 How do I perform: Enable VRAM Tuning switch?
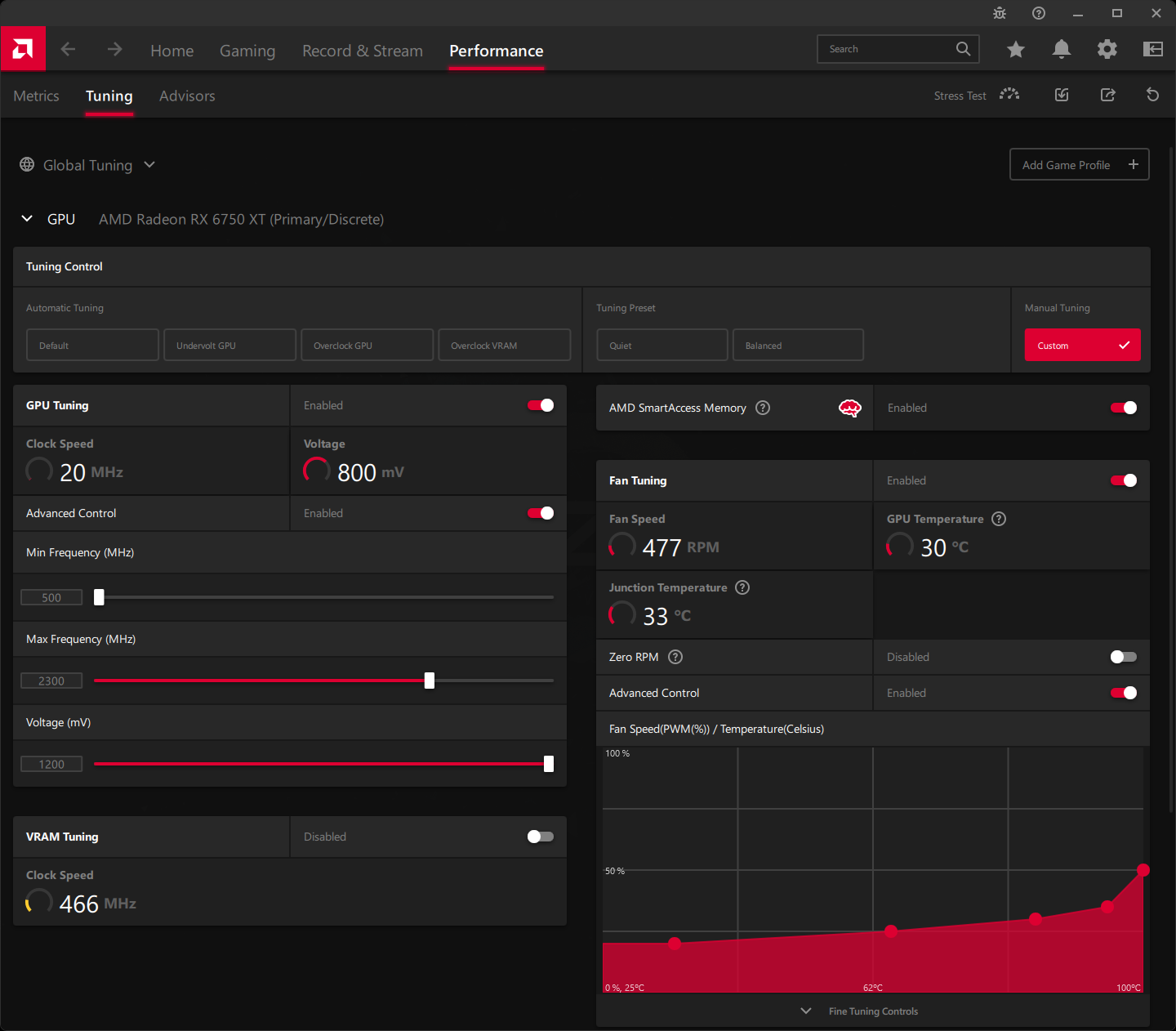(x=541, y=837)
